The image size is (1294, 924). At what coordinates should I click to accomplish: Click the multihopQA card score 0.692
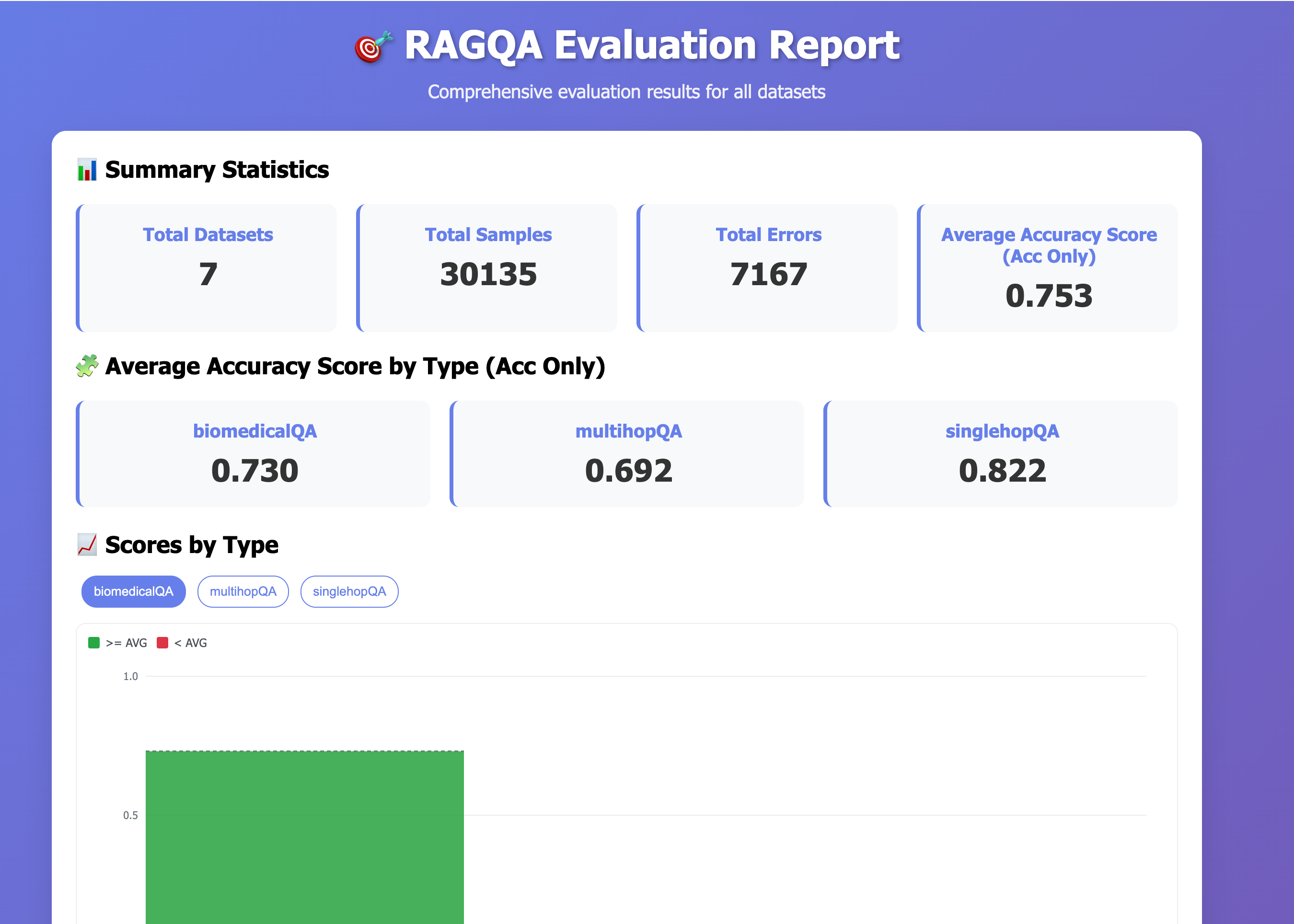pos(628,471)
